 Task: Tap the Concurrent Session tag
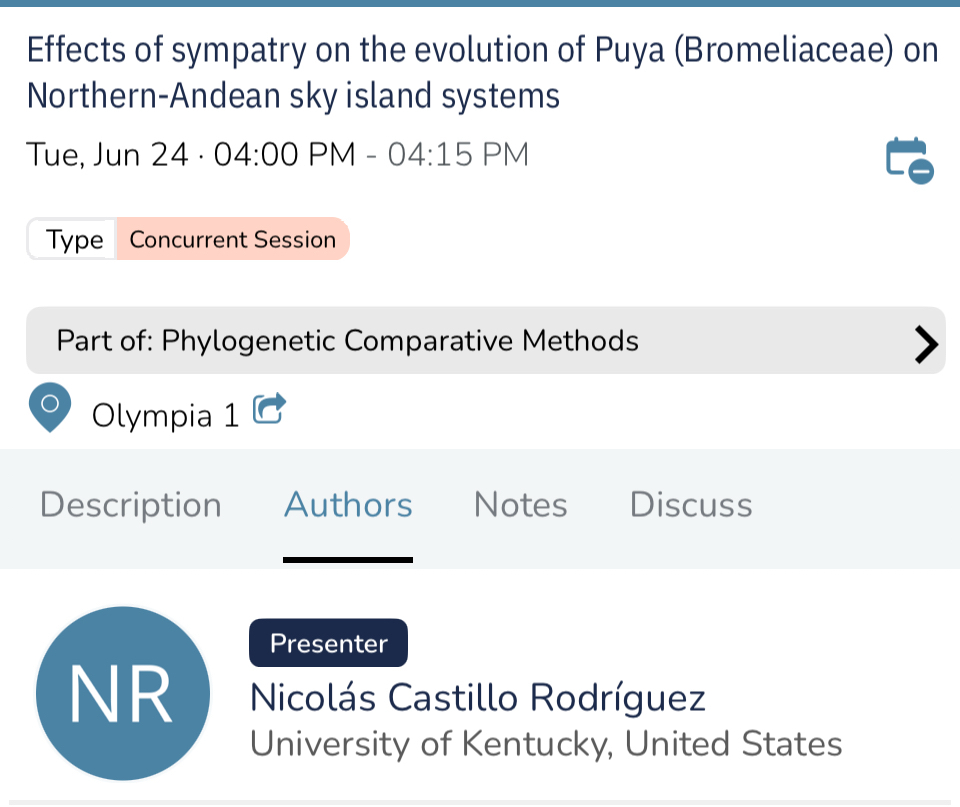[232, 240]
